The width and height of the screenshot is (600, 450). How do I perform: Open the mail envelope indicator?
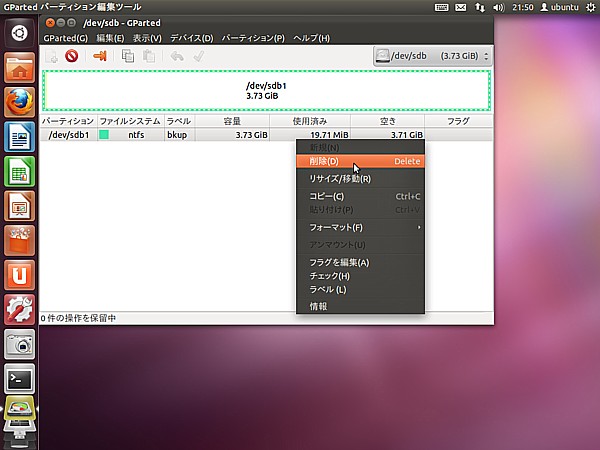click(460, 7)
